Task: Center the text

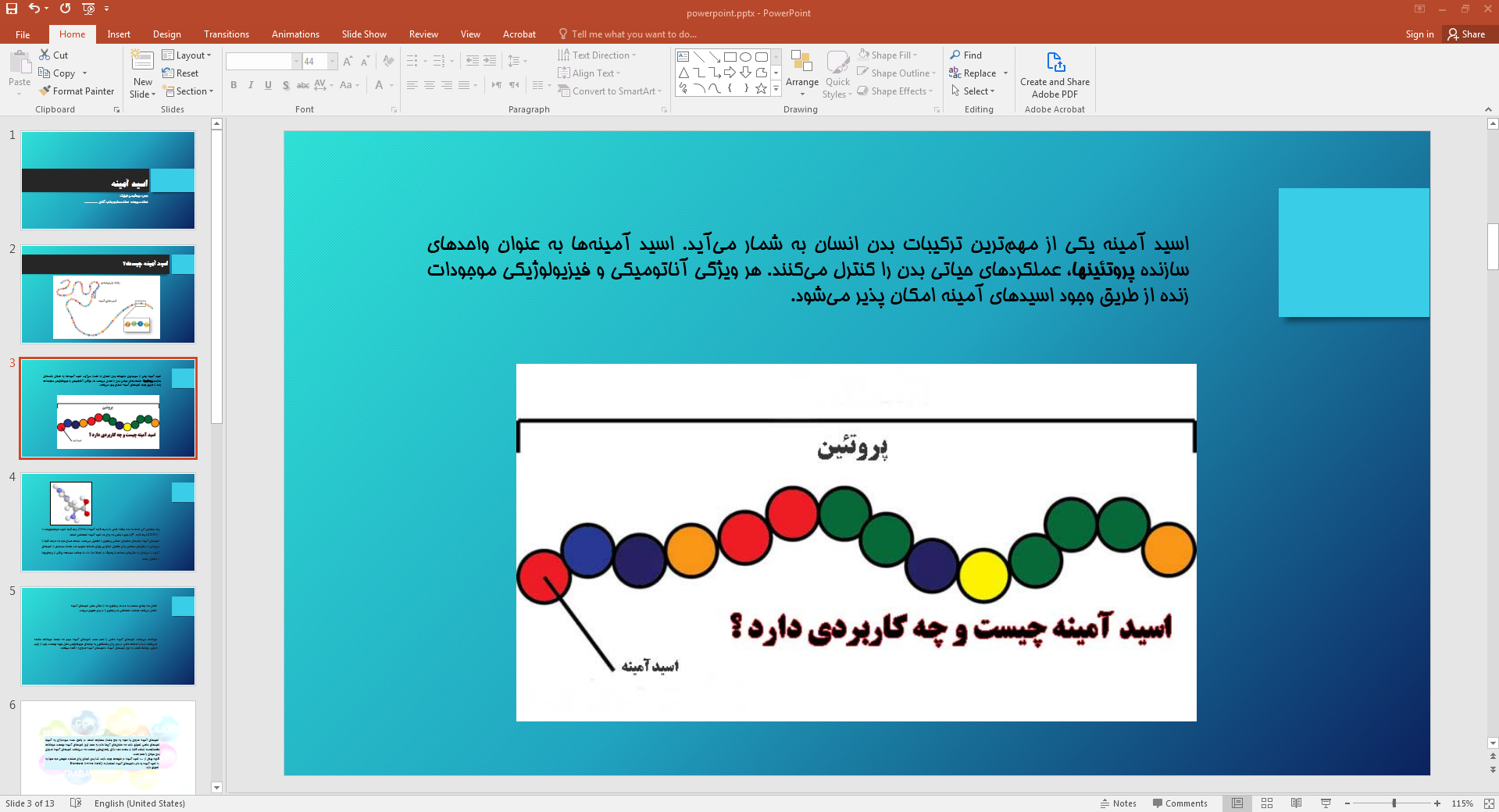Action: [430, 85]
